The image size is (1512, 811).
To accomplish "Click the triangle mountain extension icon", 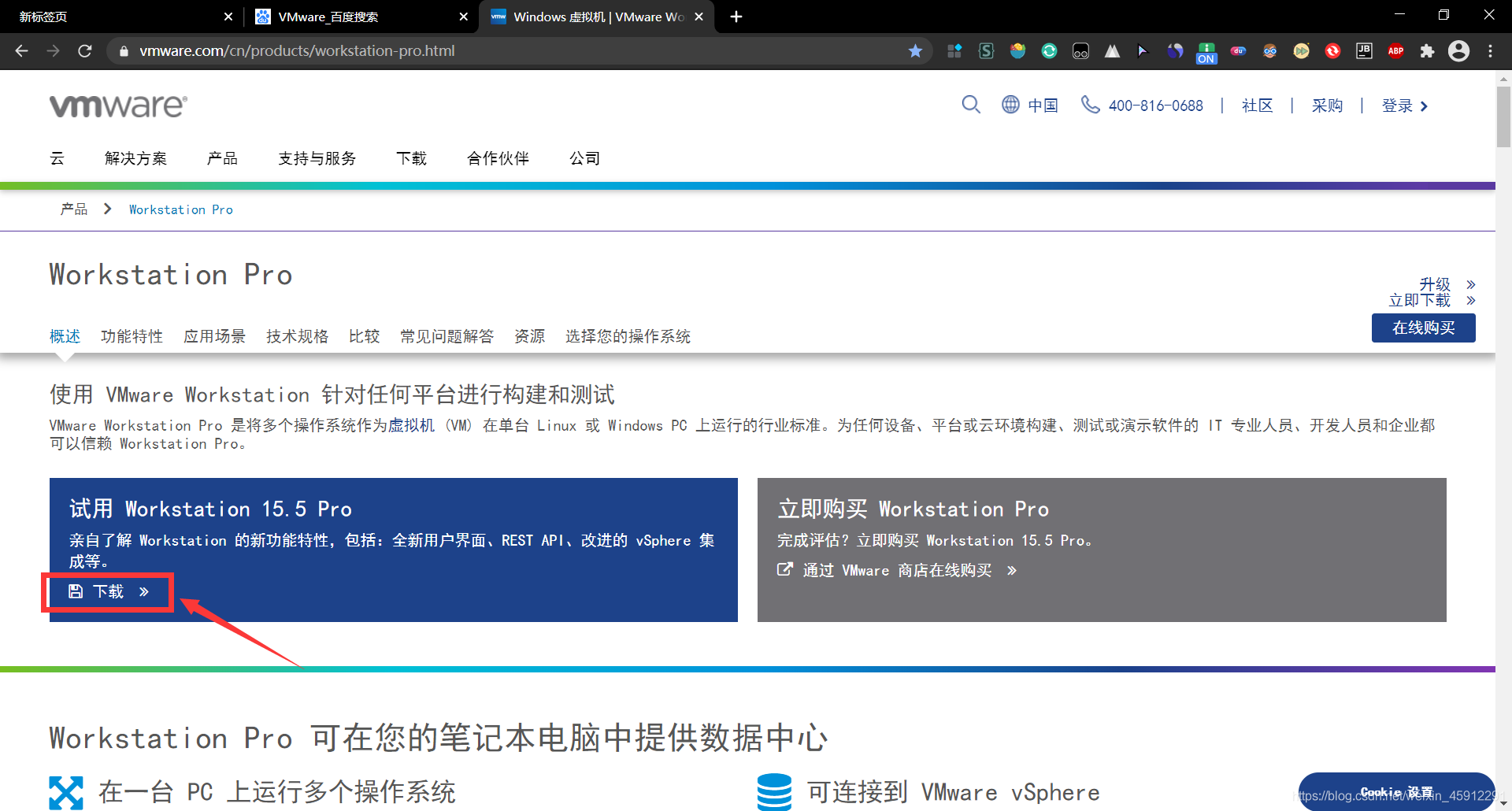I will click(x=1112, y=51).
